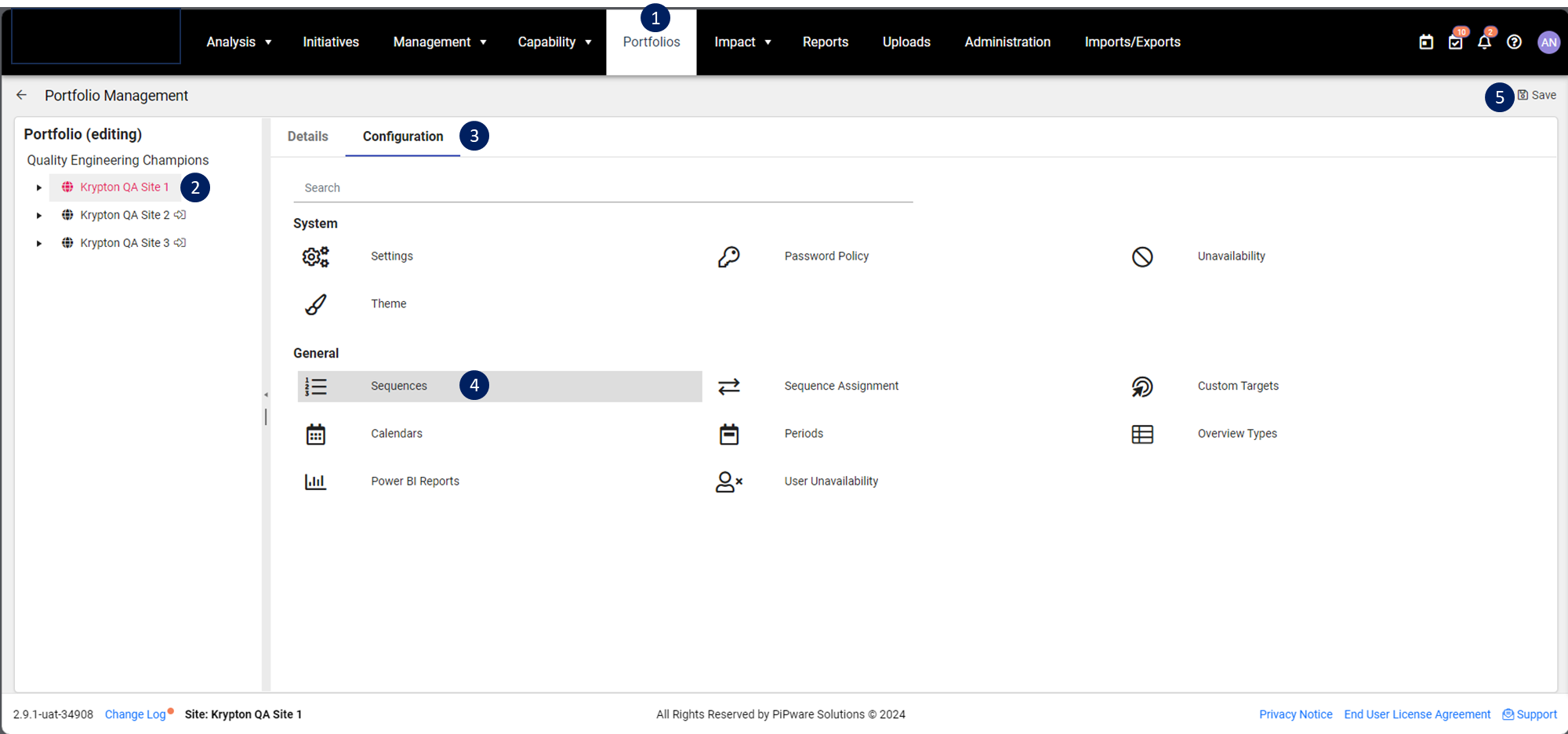Expand the Krypton QA Site 3 node
This screenshot has width=1568, height=734.
[x=39, y=244]
